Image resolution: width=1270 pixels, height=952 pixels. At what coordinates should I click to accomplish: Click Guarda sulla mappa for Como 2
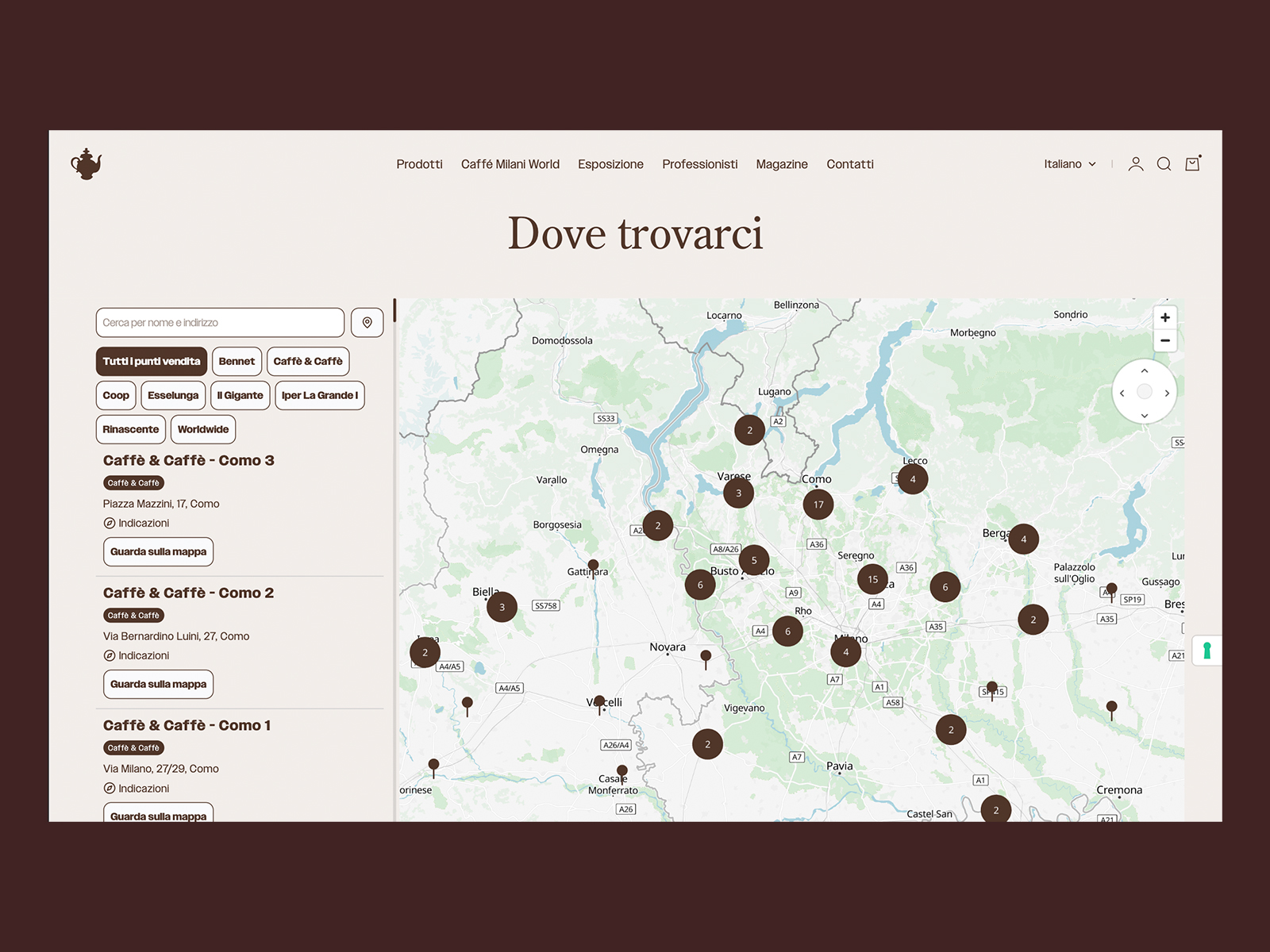[x=158, y=684]
